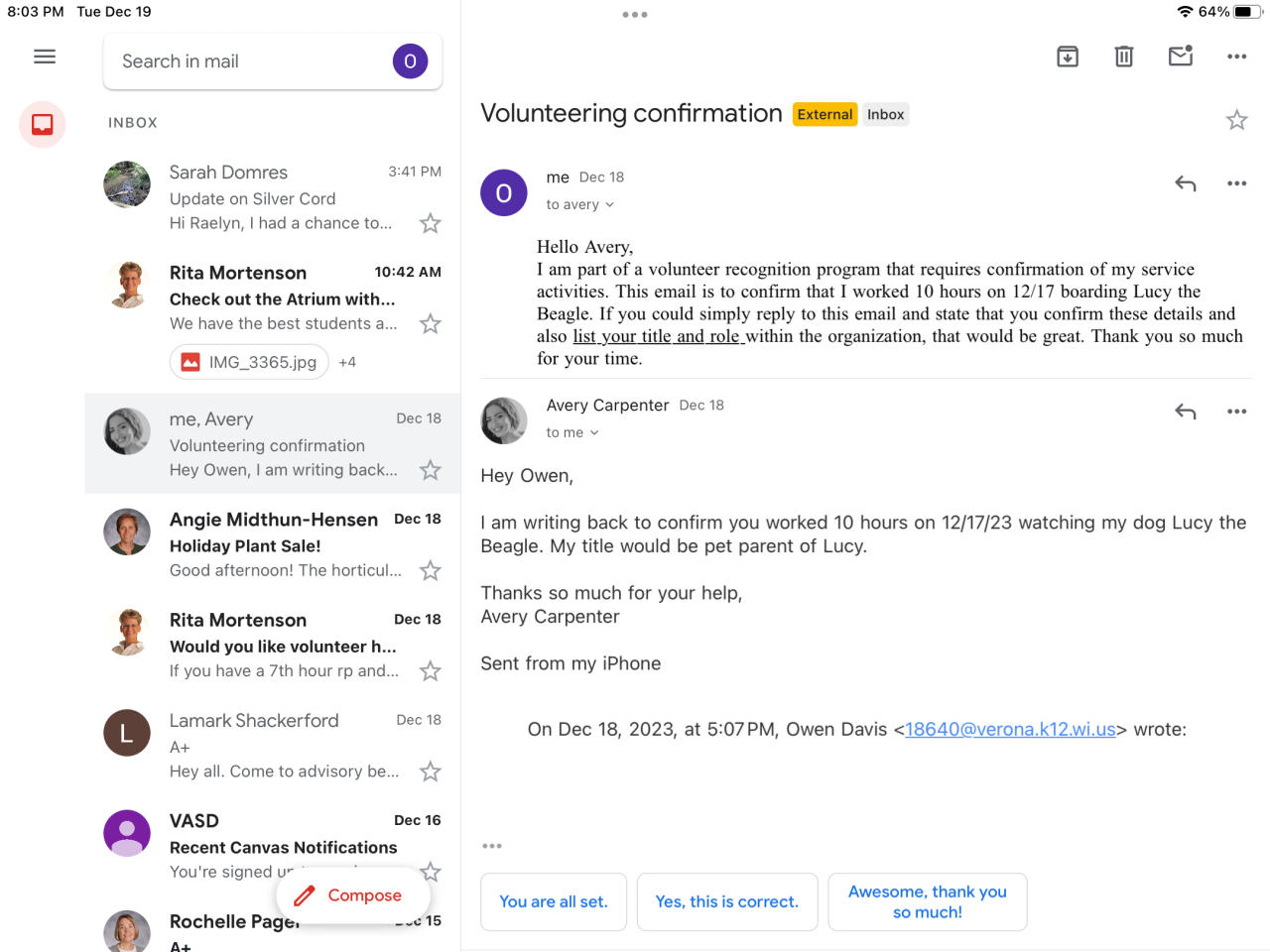The width and height of the screenshot is (1270, 952).
Task: Click the Compose button
Action: coord(353,895)
